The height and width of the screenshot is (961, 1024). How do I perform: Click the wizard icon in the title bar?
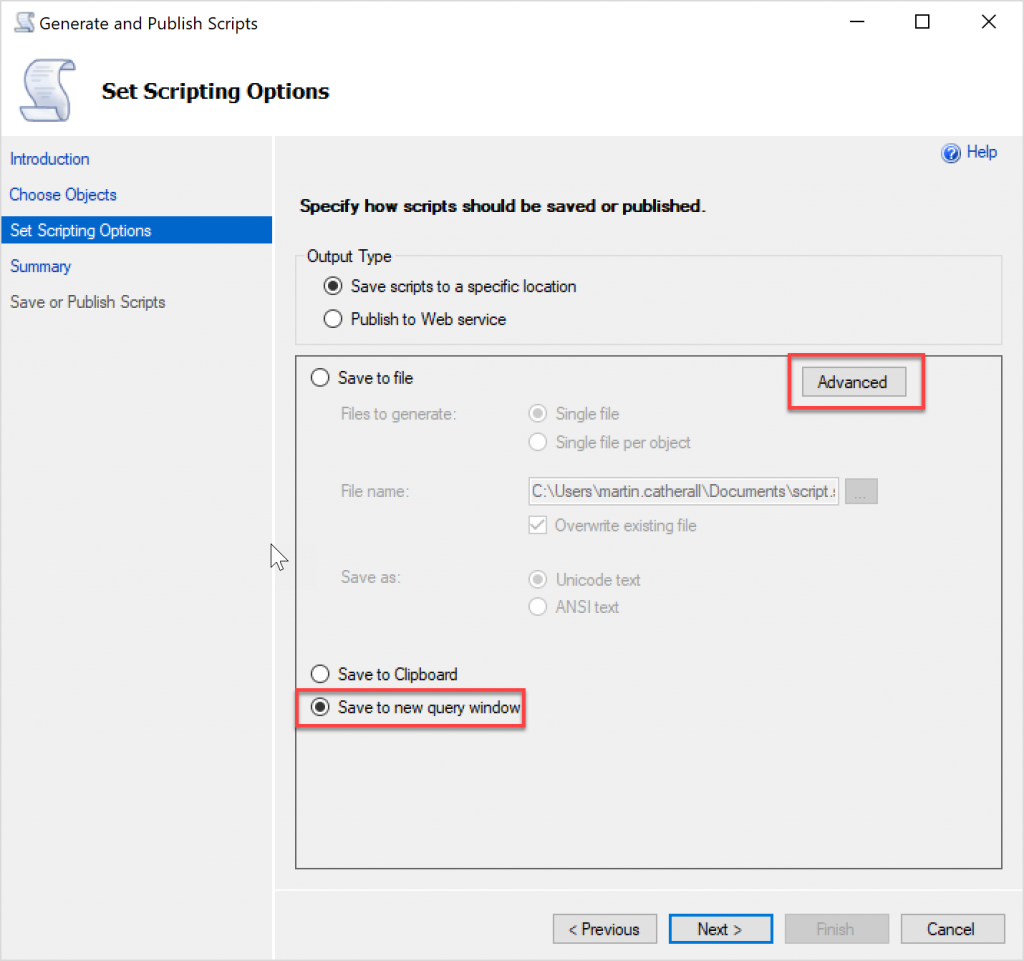23,23
